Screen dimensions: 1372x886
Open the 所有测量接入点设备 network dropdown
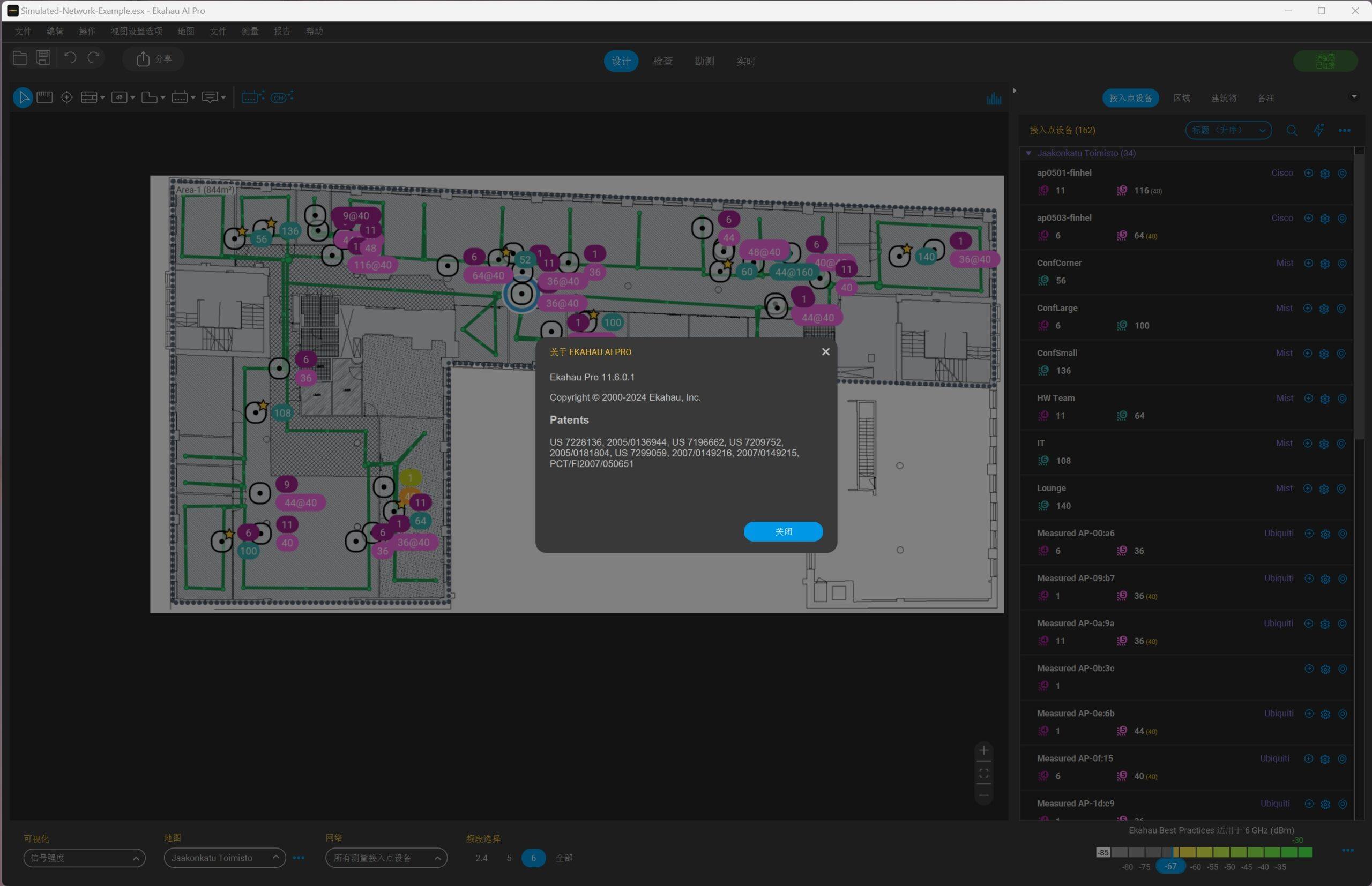coord(386,858)
